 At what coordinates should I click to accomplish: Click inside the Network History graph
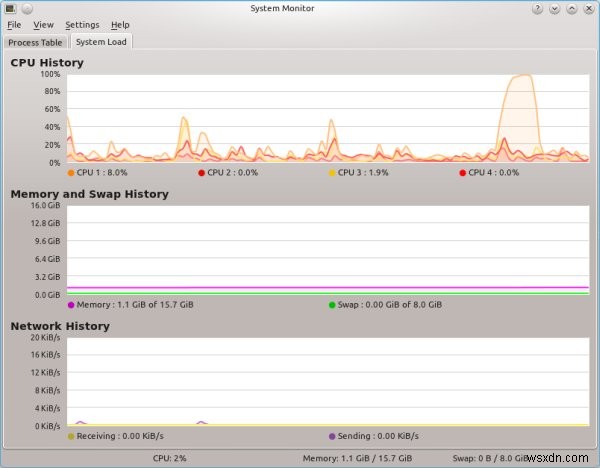pos(327,382)
